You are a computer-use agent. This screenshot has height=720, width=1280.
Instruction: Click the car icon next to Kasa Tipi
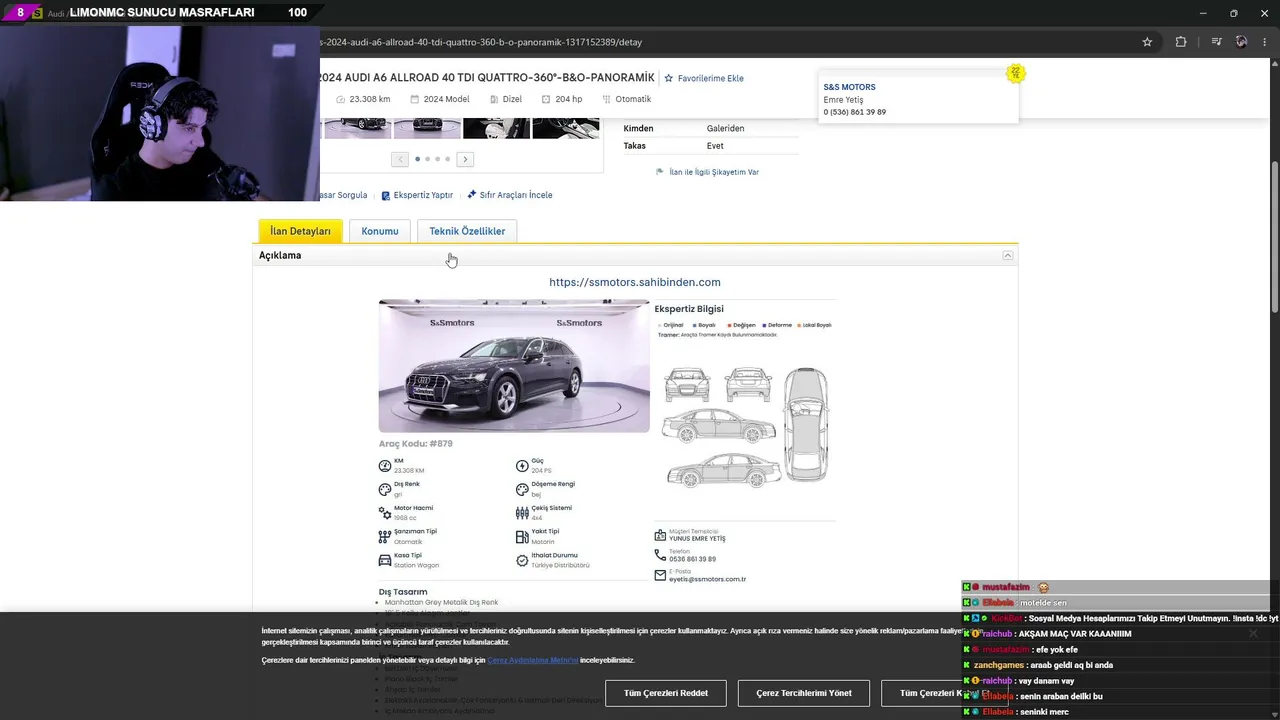click(x=385, y=561)
